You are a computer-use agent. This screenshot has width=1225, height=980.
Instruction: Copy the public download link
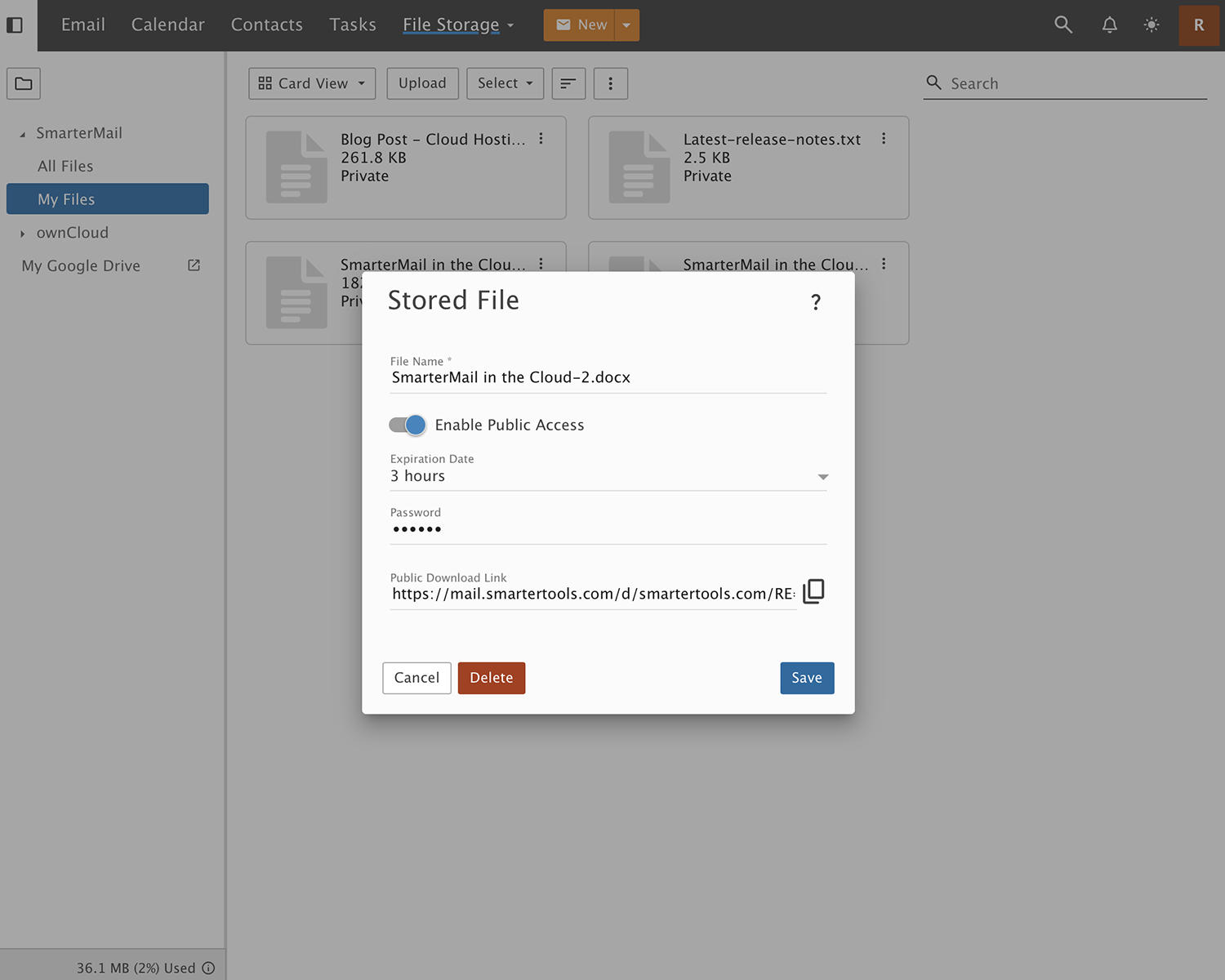(x=813, y=590)
